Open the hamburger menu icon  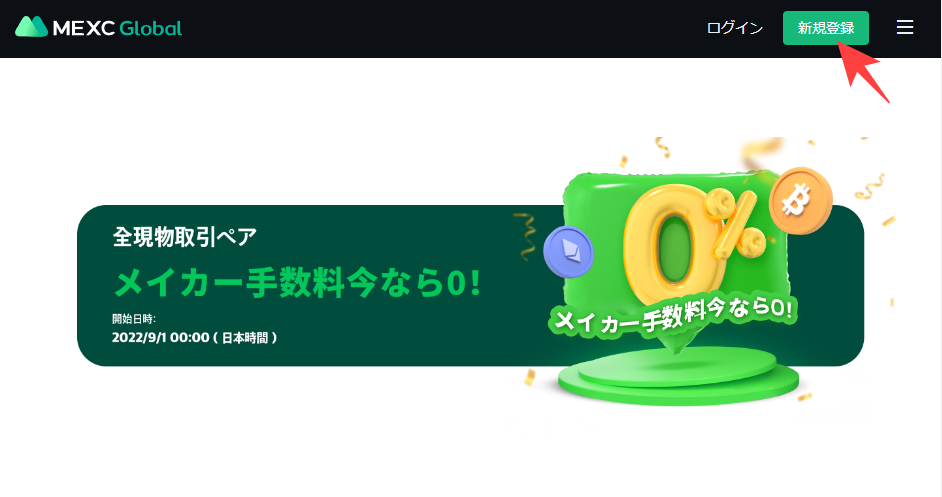pos(905,27)
